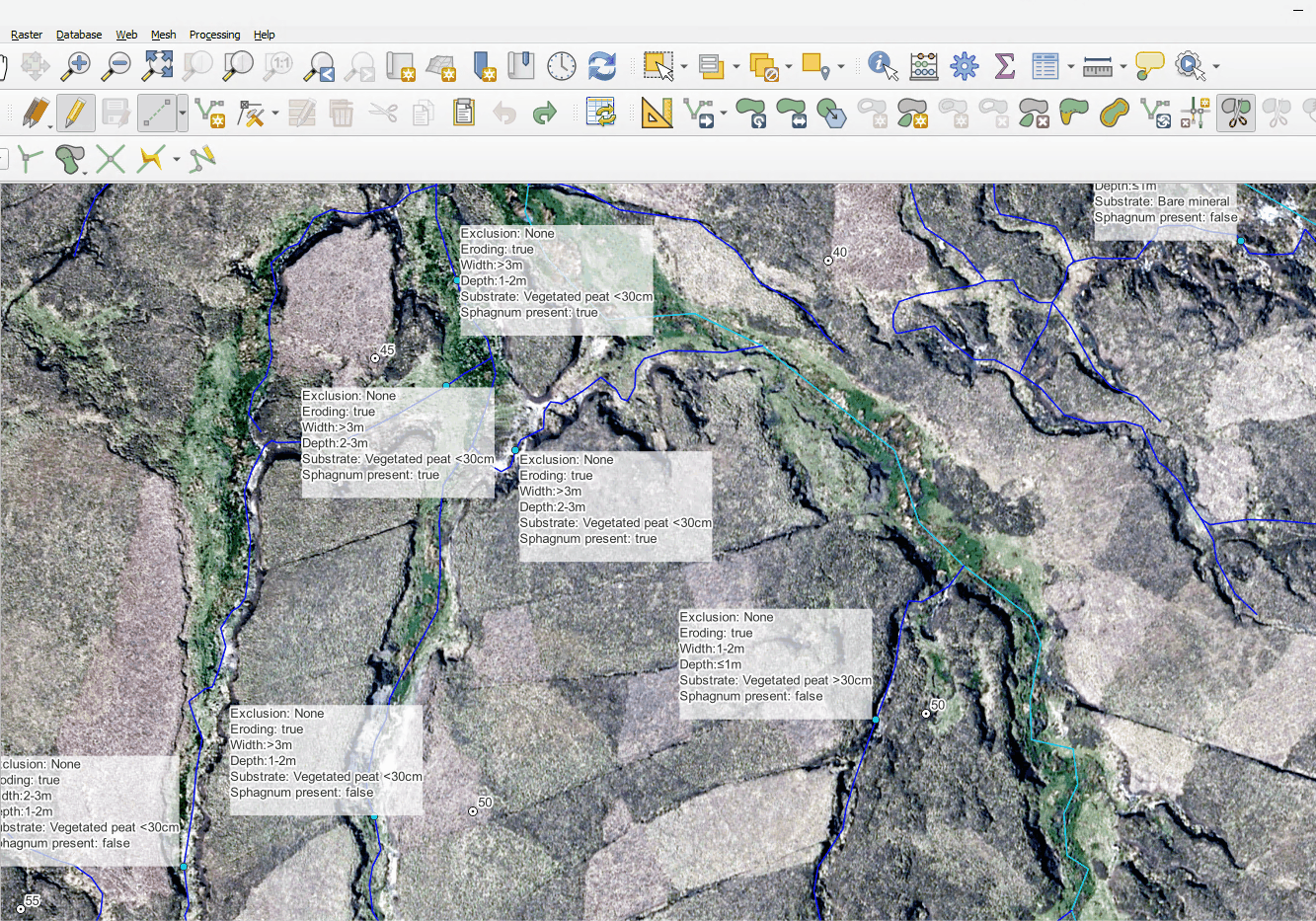Image resolution: width=1316 pixels, height=921 pixels.
Task: Open the Temporal Controller clock icon
Action: [561, 66]
